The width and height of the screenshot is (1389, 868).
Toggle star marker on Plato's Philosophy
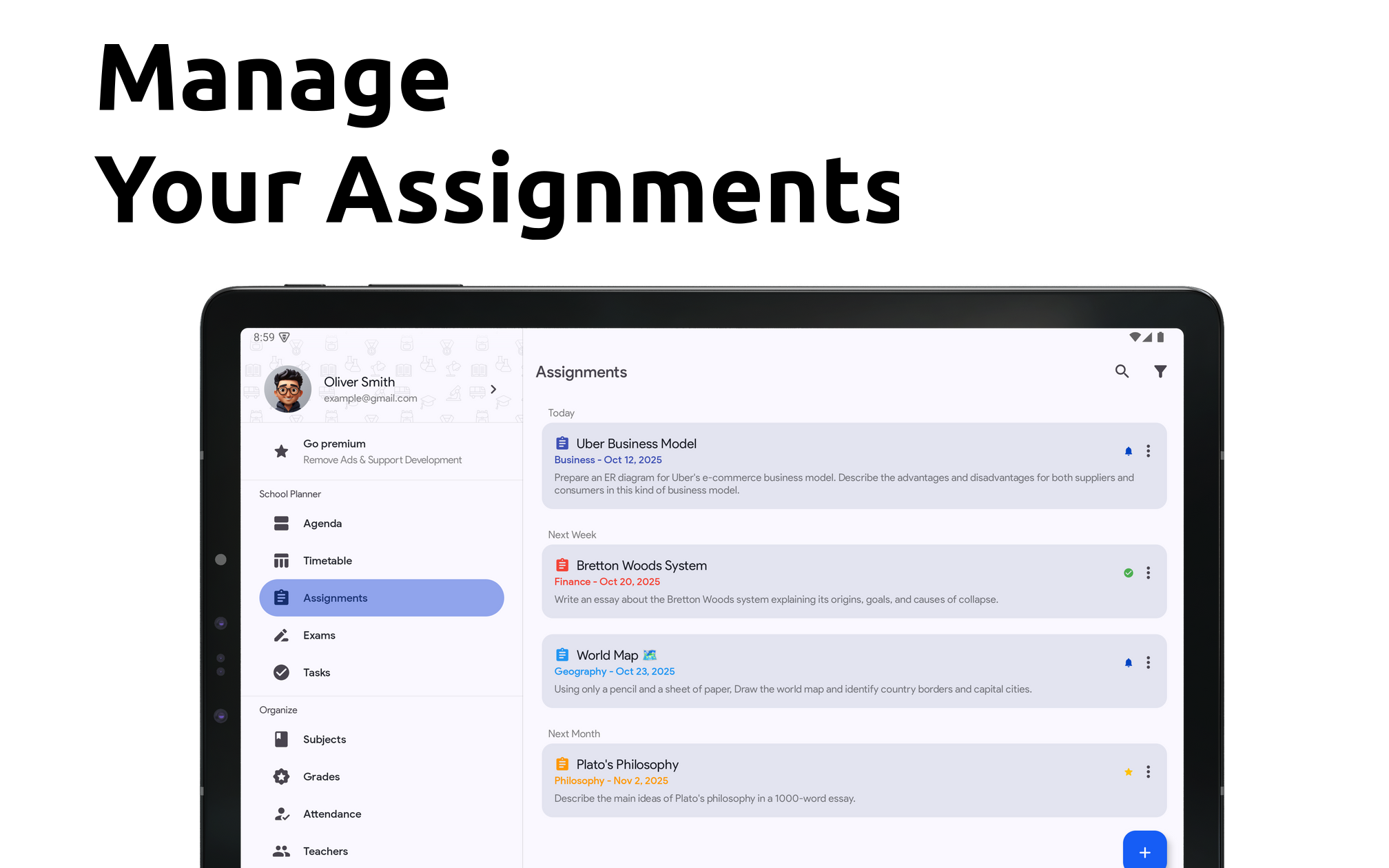(1129, 772)
